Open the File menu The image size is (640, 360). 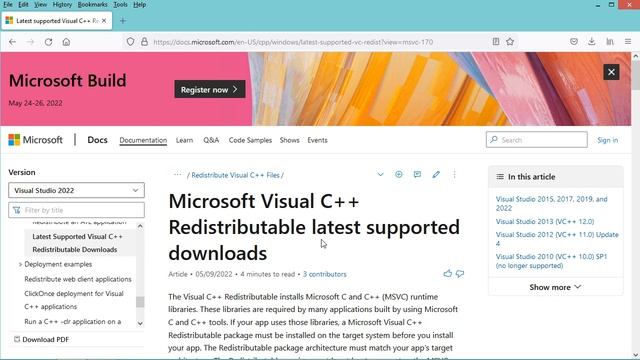[x=8, y=4]
